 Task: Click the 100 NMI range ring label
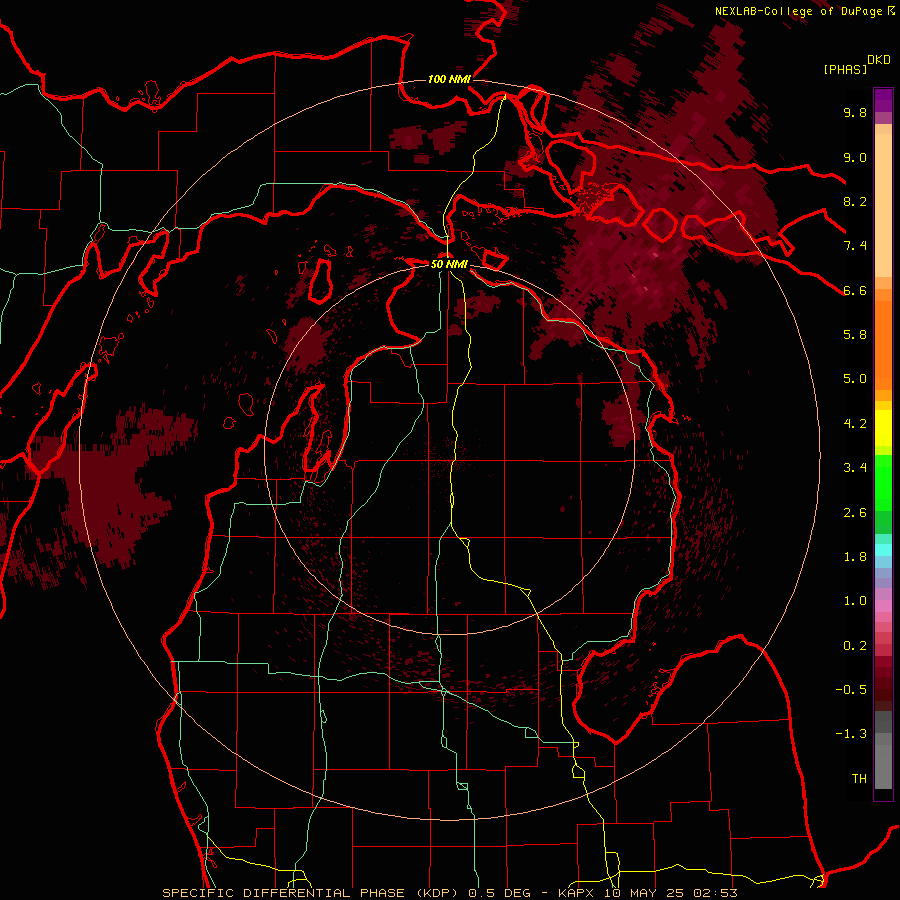point(449,79)
